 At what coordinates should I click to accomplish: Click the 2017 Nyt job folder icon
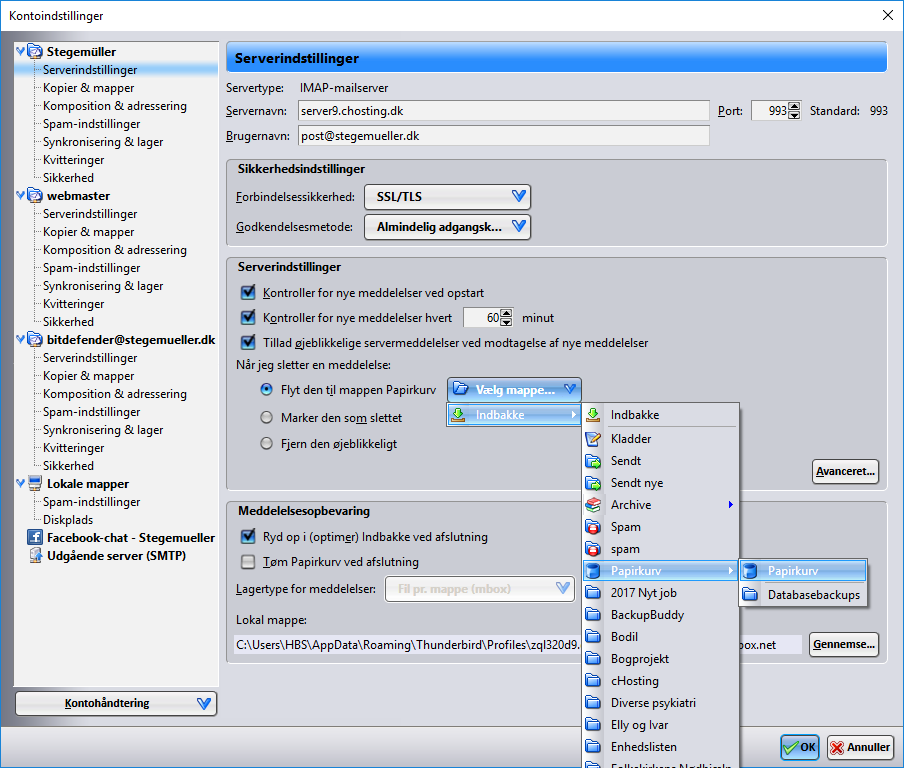click(593, 593)
